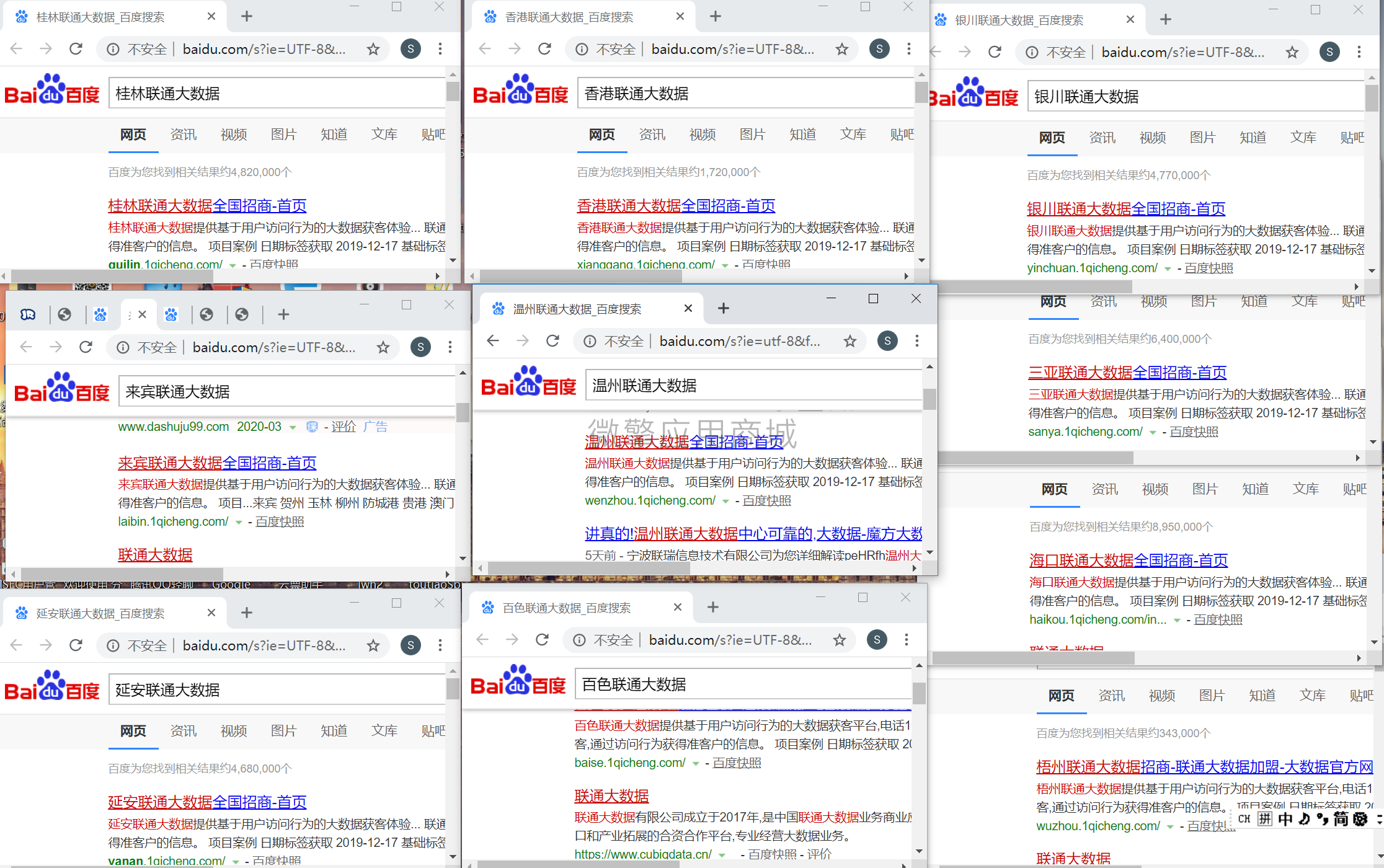Expand dropdown arrow next to xianggang.1qicheng.com
Screen dimensions: 1384x868
coord(725,265)
